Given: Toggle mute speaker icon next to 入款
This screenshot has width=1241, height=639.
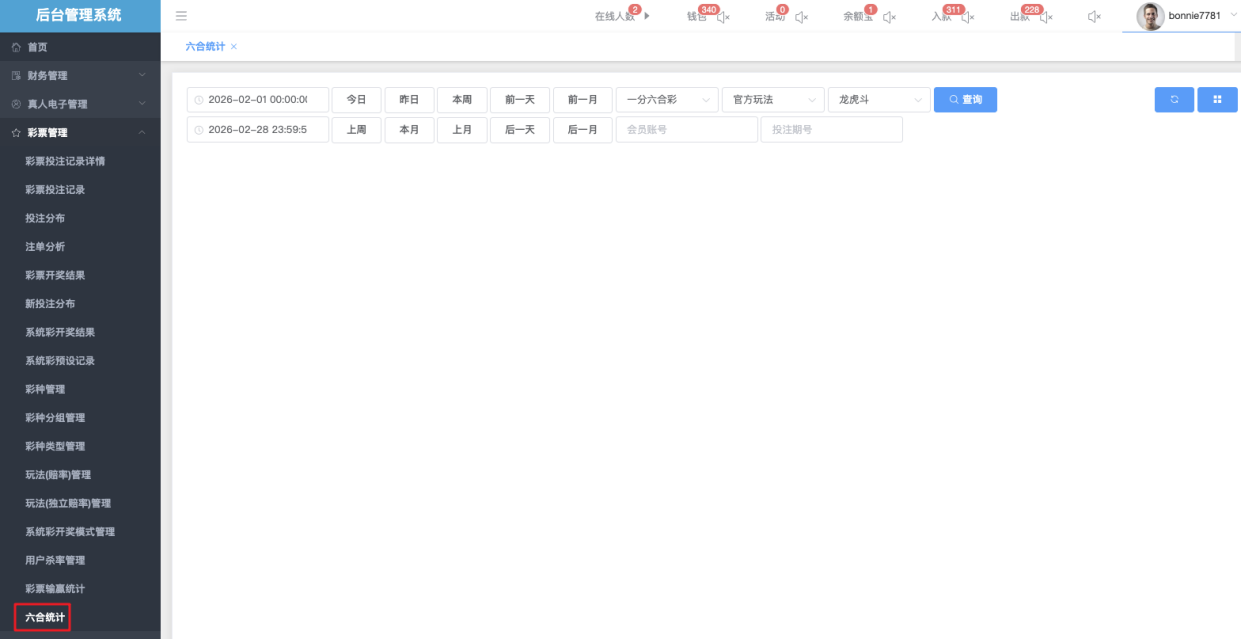Looking at the screenshot, I should (967, 17).
